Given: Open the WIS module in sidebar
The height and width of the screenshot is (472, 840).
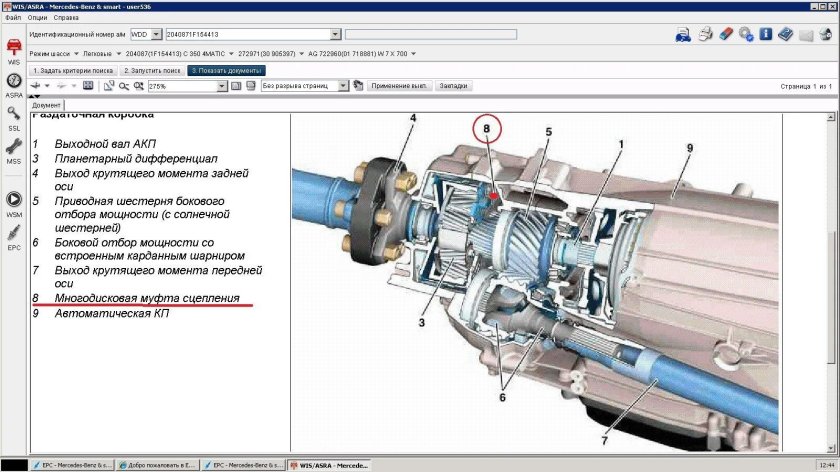Looking at the screenshot, I should click(x=14, y=49).
